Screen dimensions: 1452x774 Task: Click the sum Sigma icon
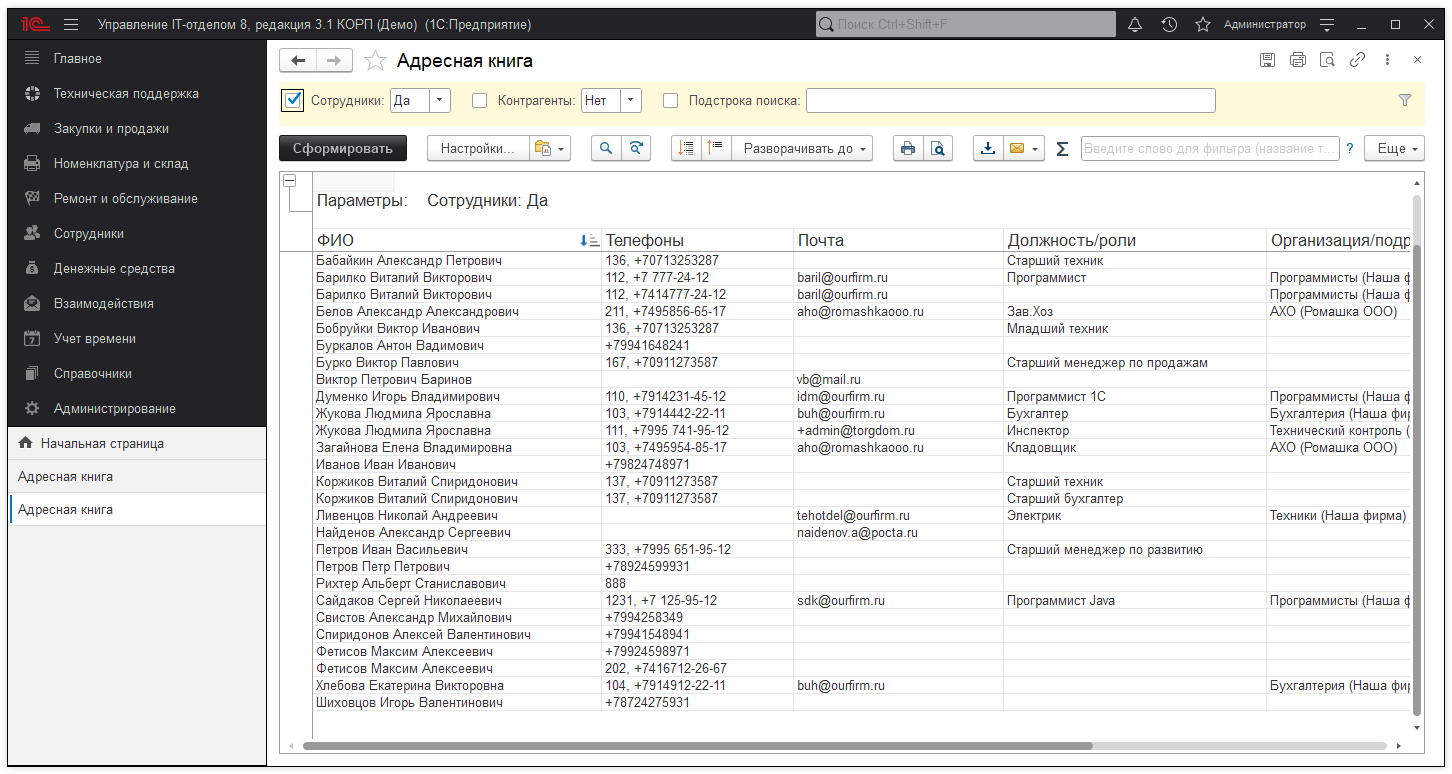coord(1062,149)
